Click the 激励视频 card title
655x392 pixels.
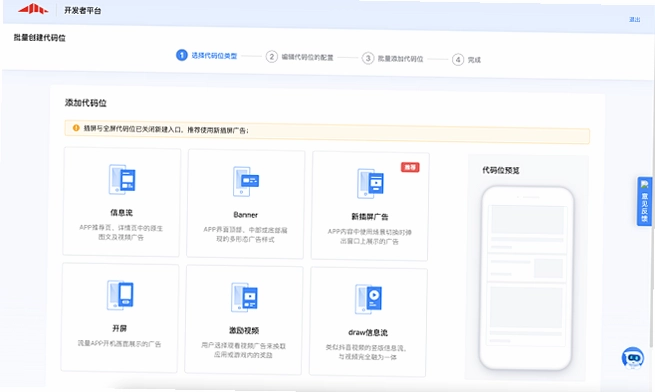pyautogui.click(x=244, y=331)
